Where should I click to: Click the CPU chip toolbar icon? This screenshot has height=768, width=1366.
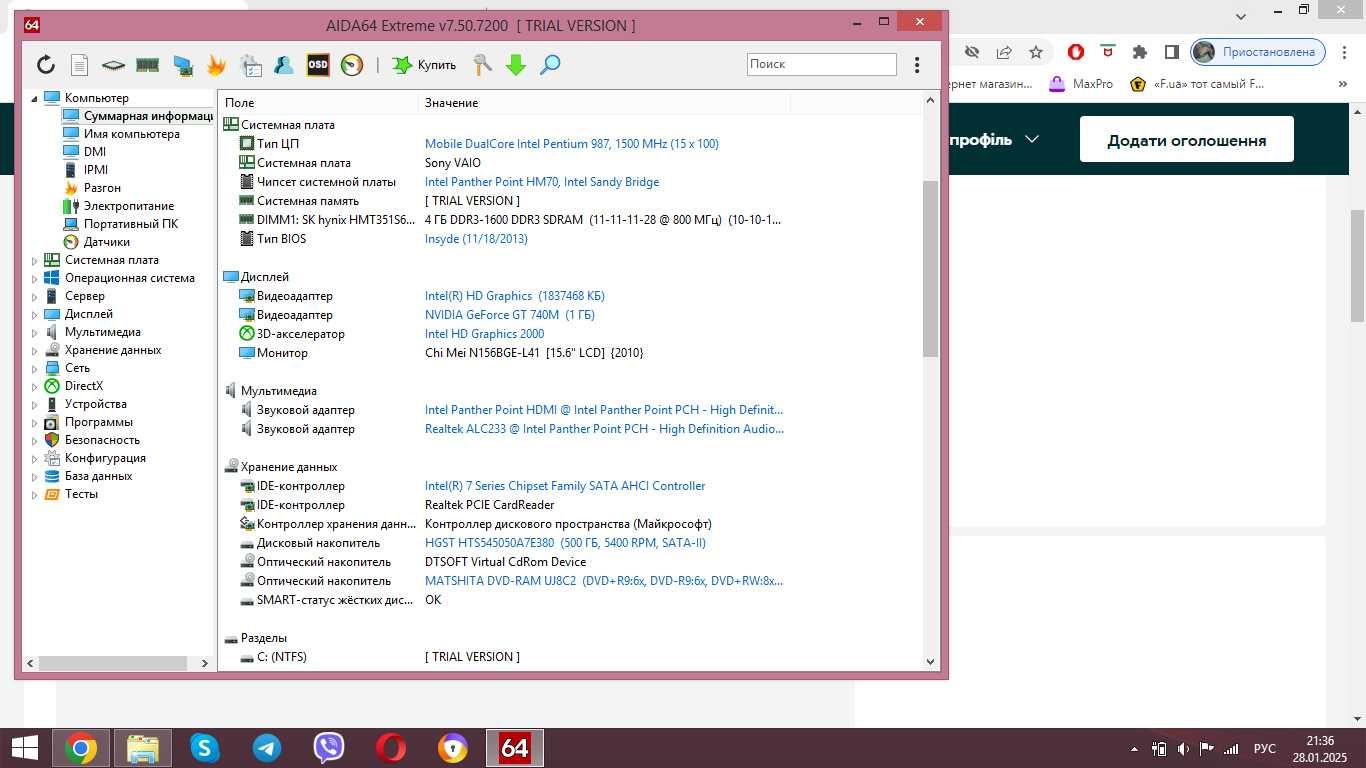(114, 65)
